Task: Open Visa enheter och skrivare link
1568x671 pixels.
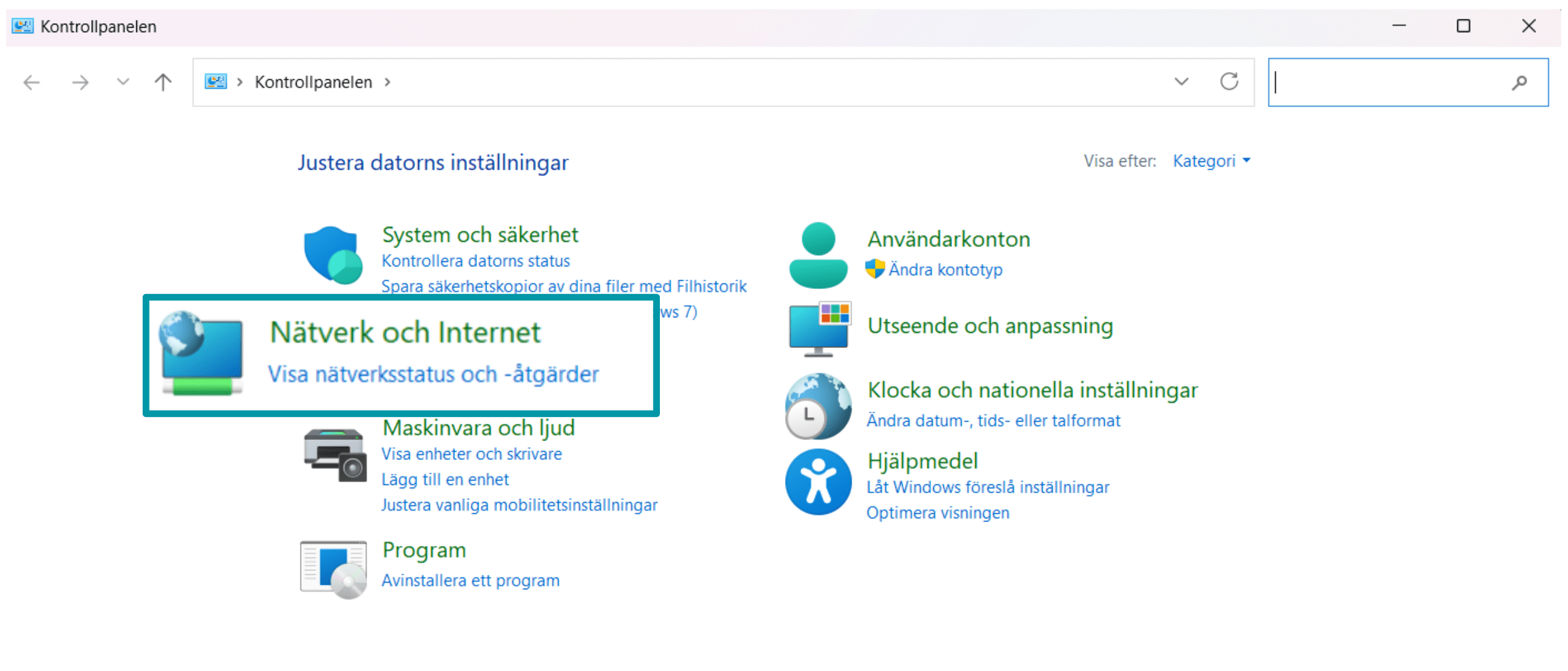Action: click(x=471, y=454)
